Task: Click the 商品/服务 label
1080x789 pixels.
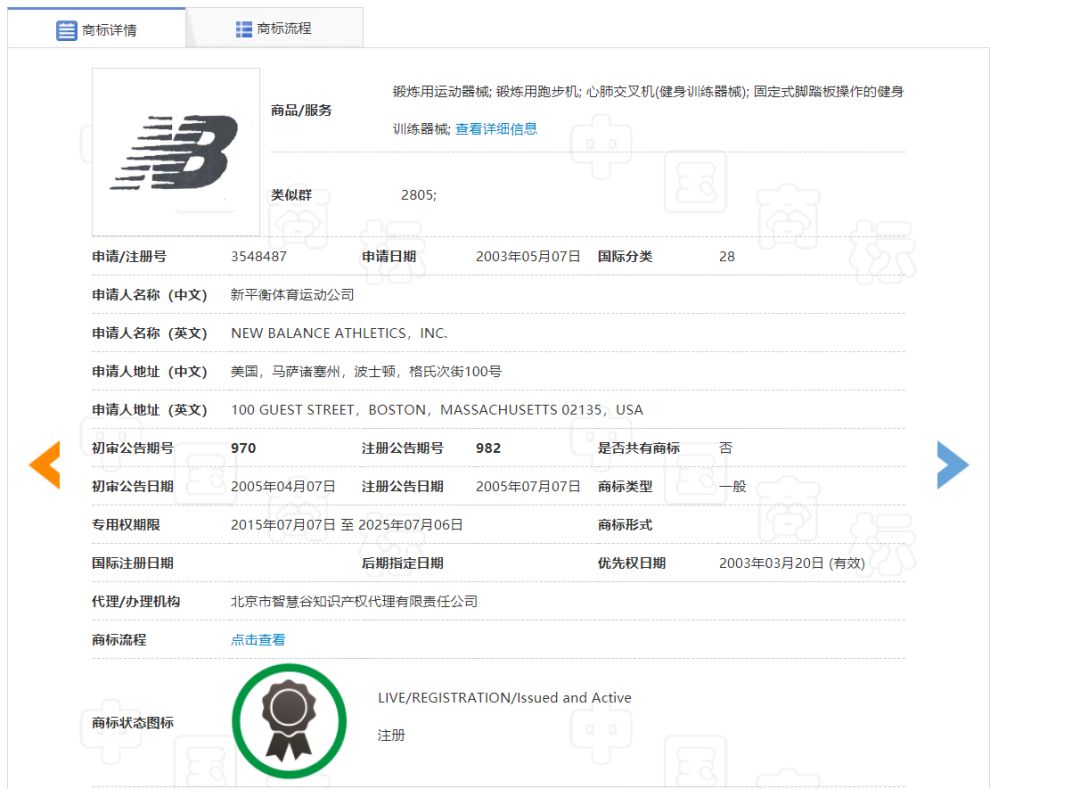Action: point(301,110)
